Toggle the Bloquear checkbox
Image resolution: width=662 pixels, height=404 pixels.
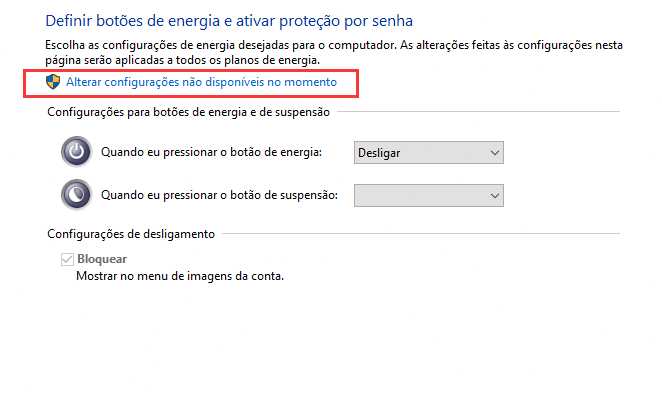point(67,259)
